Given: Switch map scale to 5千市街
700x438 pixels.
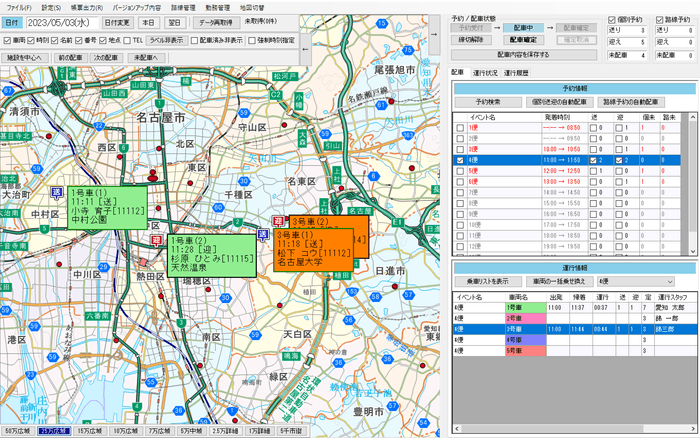Looking at the screenshot, I should point(289,430).
